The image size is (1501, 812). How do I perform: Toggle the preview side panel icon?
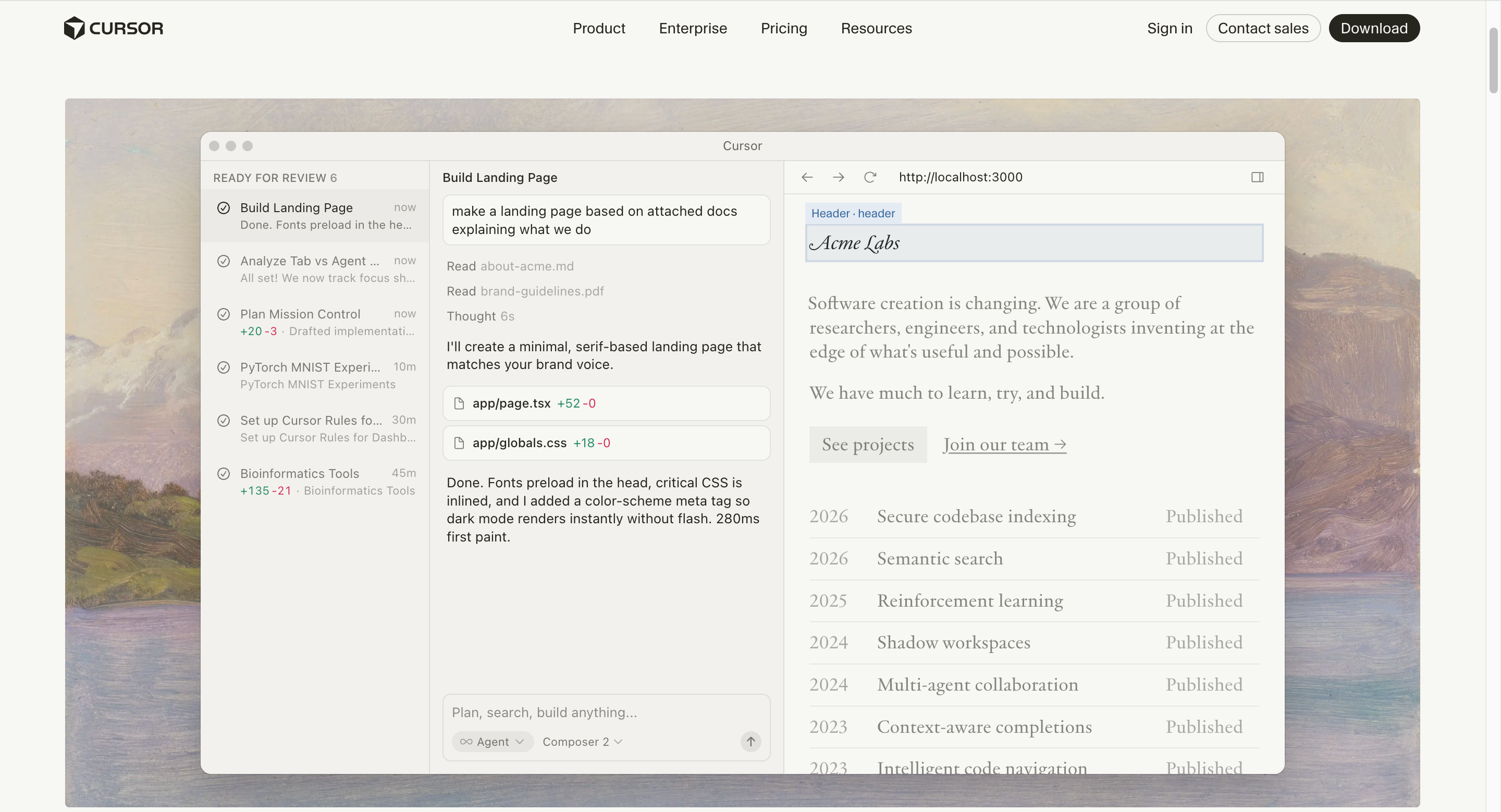pos(1257,177)
